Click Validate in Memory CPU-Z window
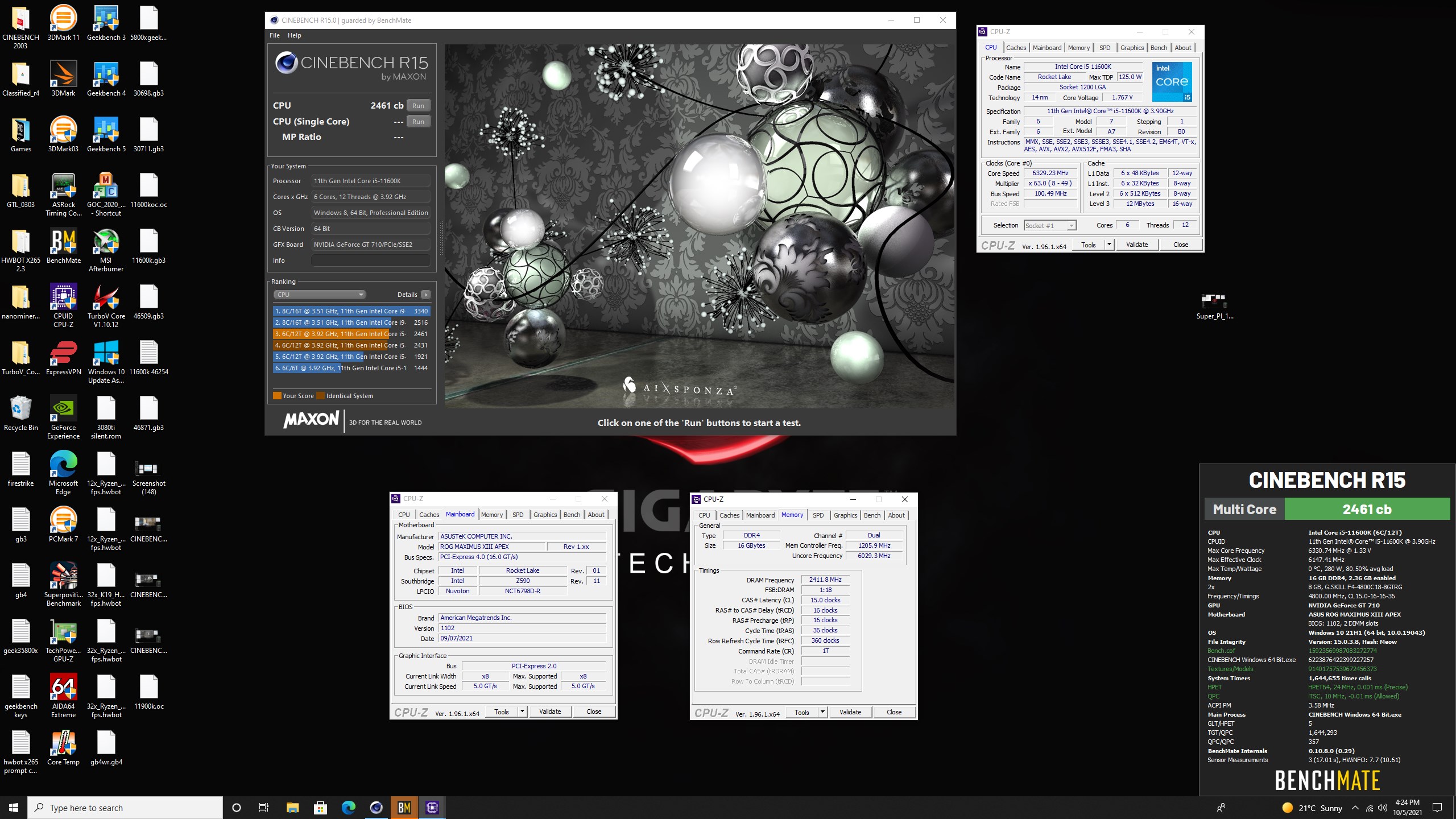Viewport: 1456px width, 819px height. tap(850, 712)
